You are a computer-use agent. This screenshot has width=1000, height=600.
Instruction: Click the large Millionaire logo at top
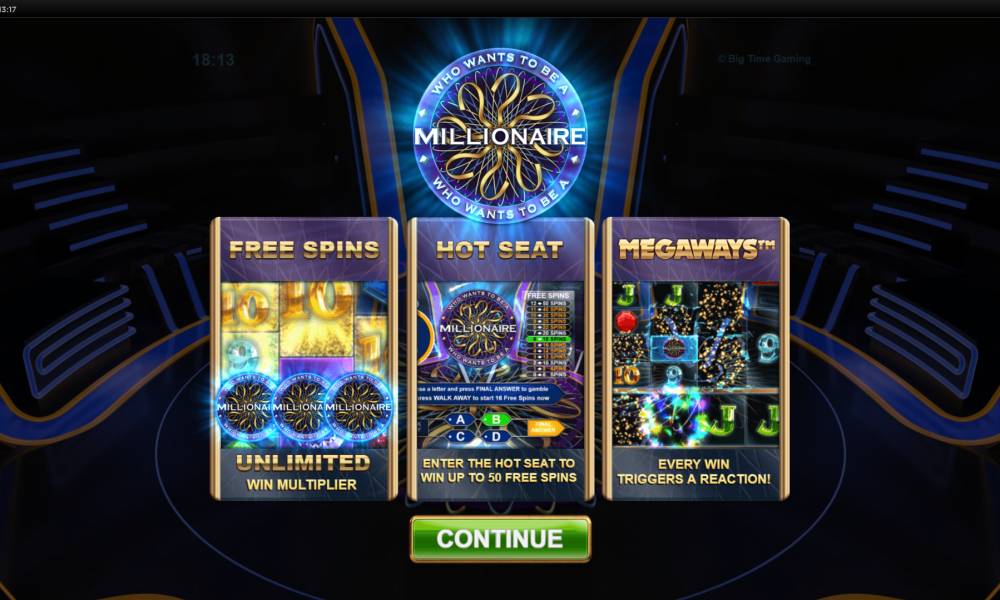pos(500,135)
